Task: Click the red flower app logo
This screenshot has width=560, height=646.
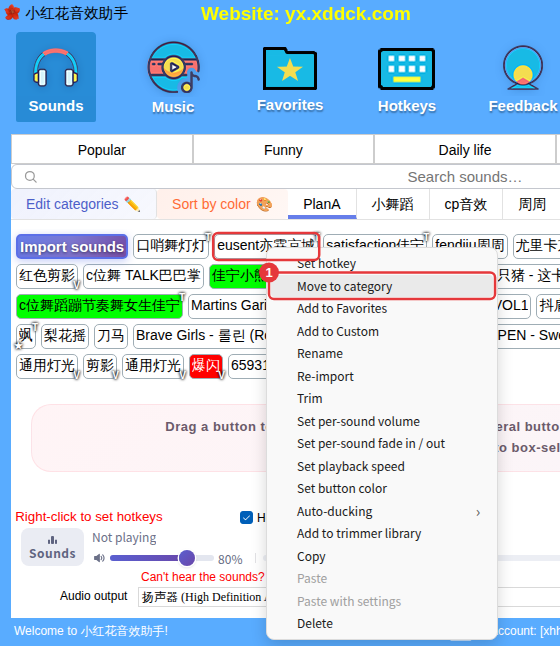Action: (x=12, y=13)
